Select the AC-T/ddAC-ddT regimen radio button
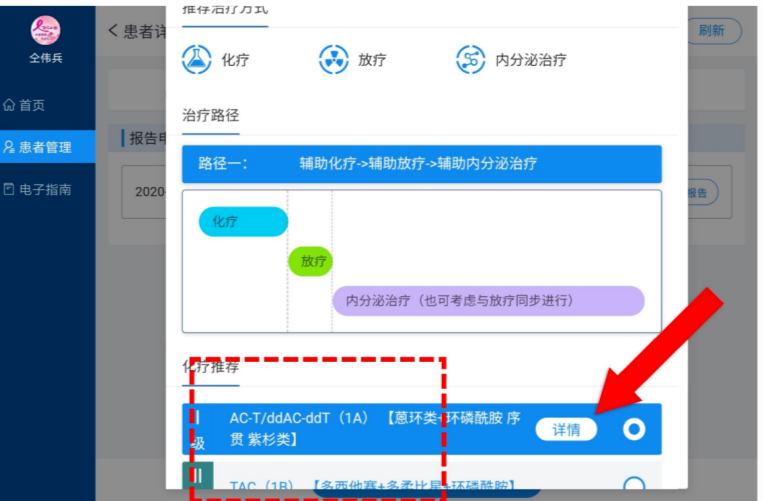Screen dimensions: 763x501 (x=633, y=429)
